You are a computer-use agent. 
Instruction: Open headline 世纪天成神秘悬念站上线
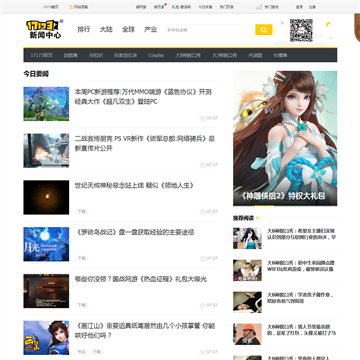pyautogui.click(x=134, y=185)
